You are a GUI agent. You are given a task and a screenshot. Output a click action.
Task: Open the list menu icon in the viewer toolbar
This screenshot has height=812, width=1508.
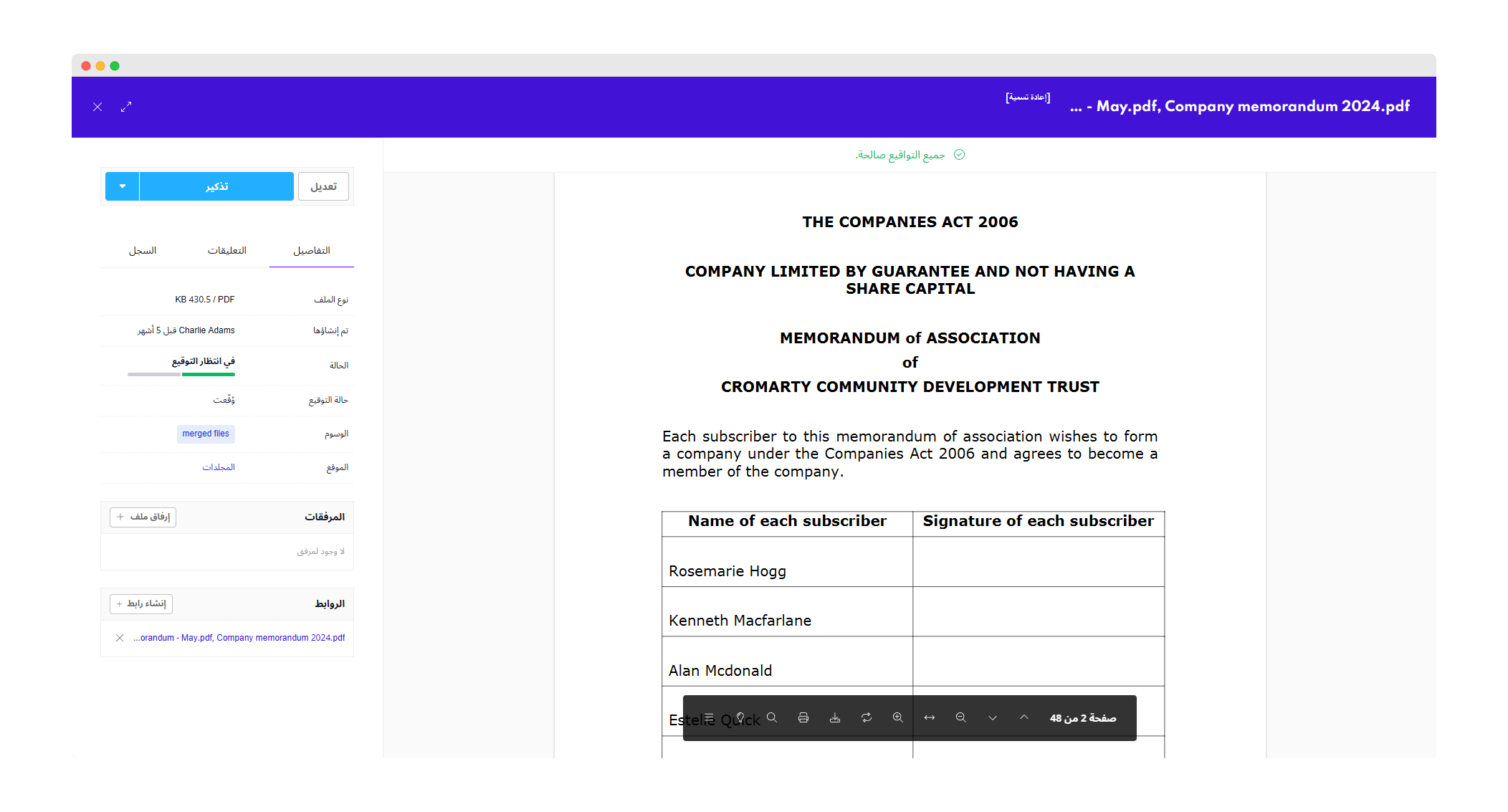point(709,717)
